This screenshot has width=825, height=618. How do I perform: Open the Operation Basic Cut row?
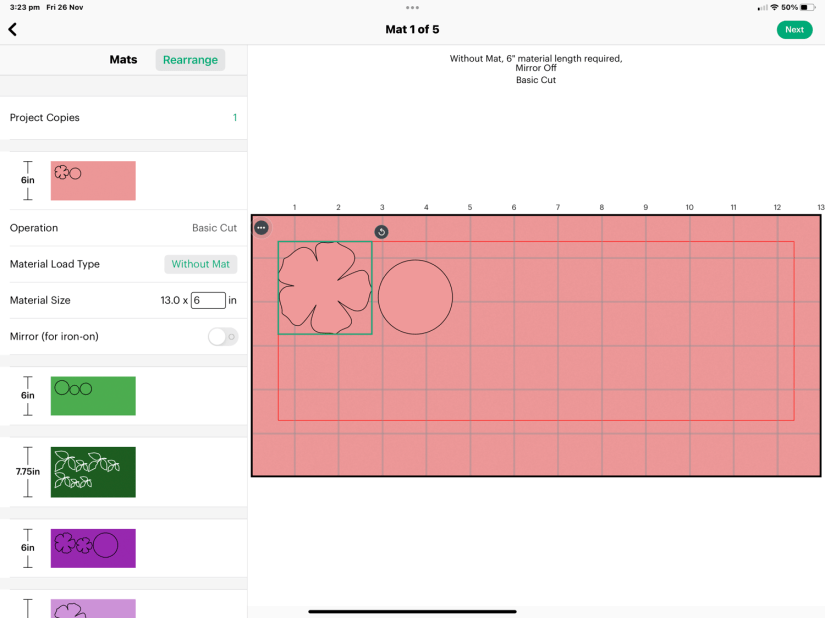(x=123, y=228)
